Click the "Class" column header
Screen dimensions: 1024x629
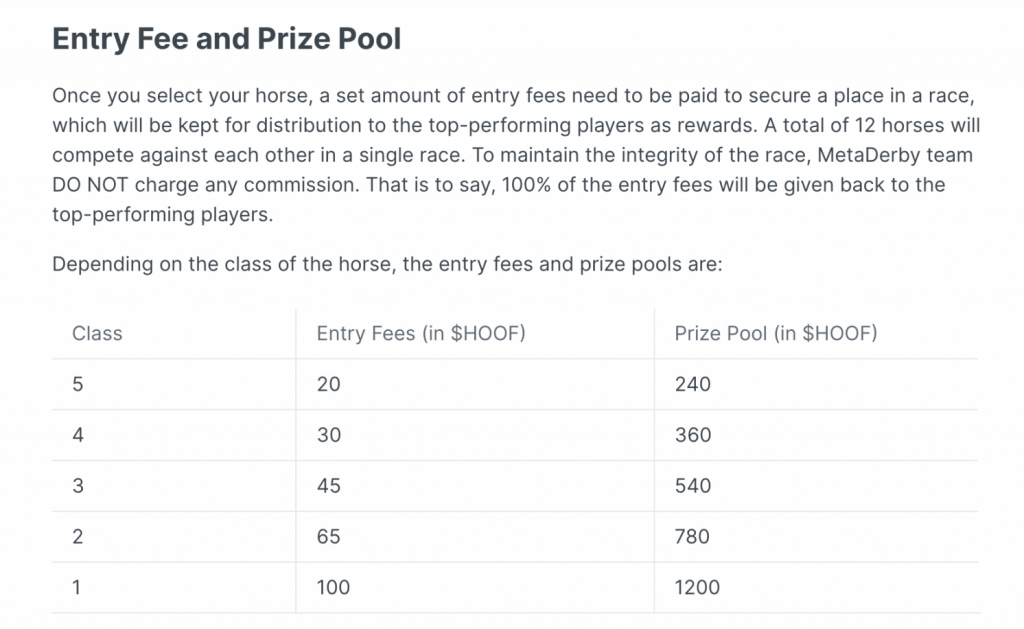click(x=97, y=334)
